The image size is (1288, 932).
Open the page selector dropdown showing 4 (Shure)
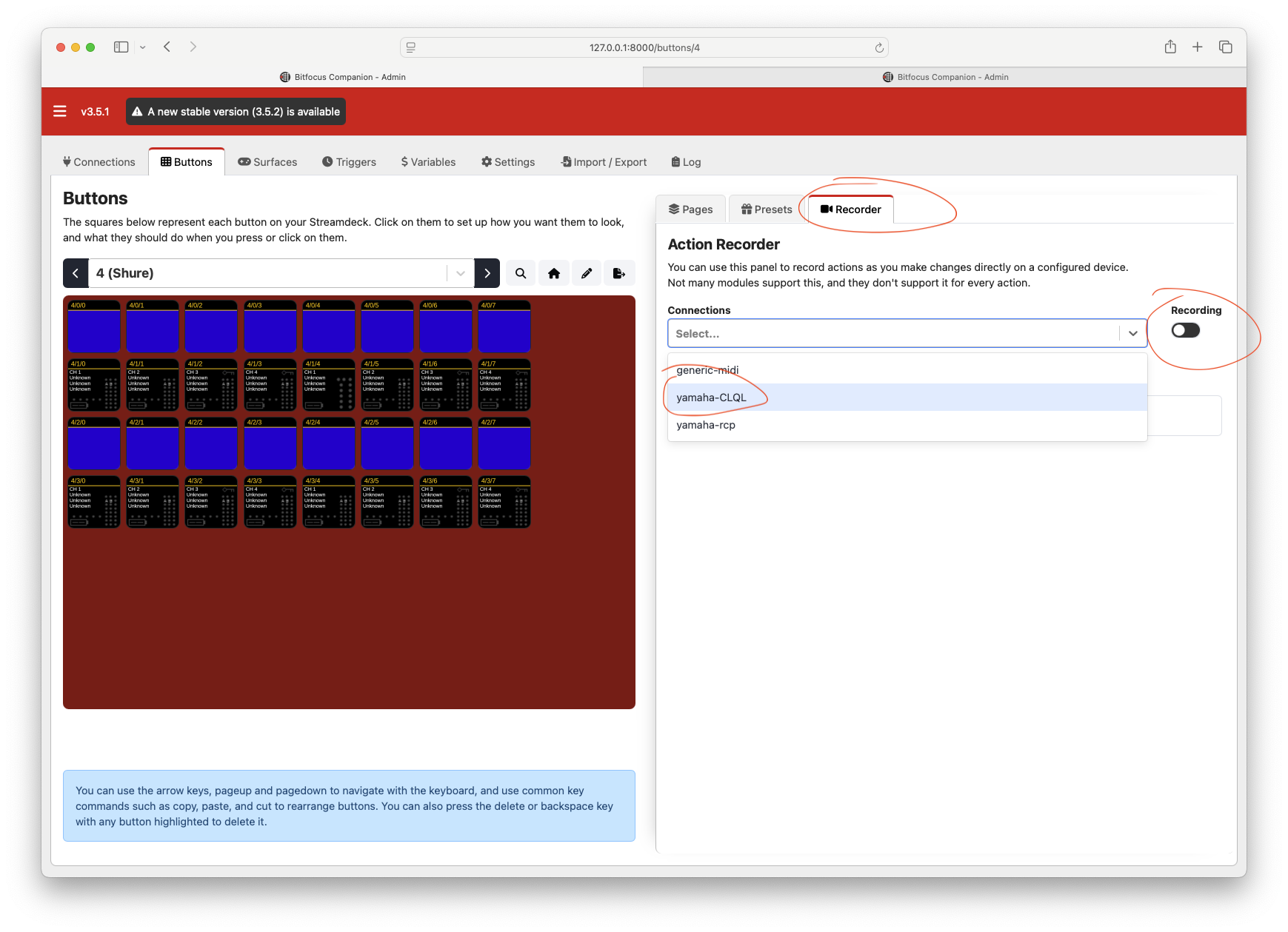(281, 273)
